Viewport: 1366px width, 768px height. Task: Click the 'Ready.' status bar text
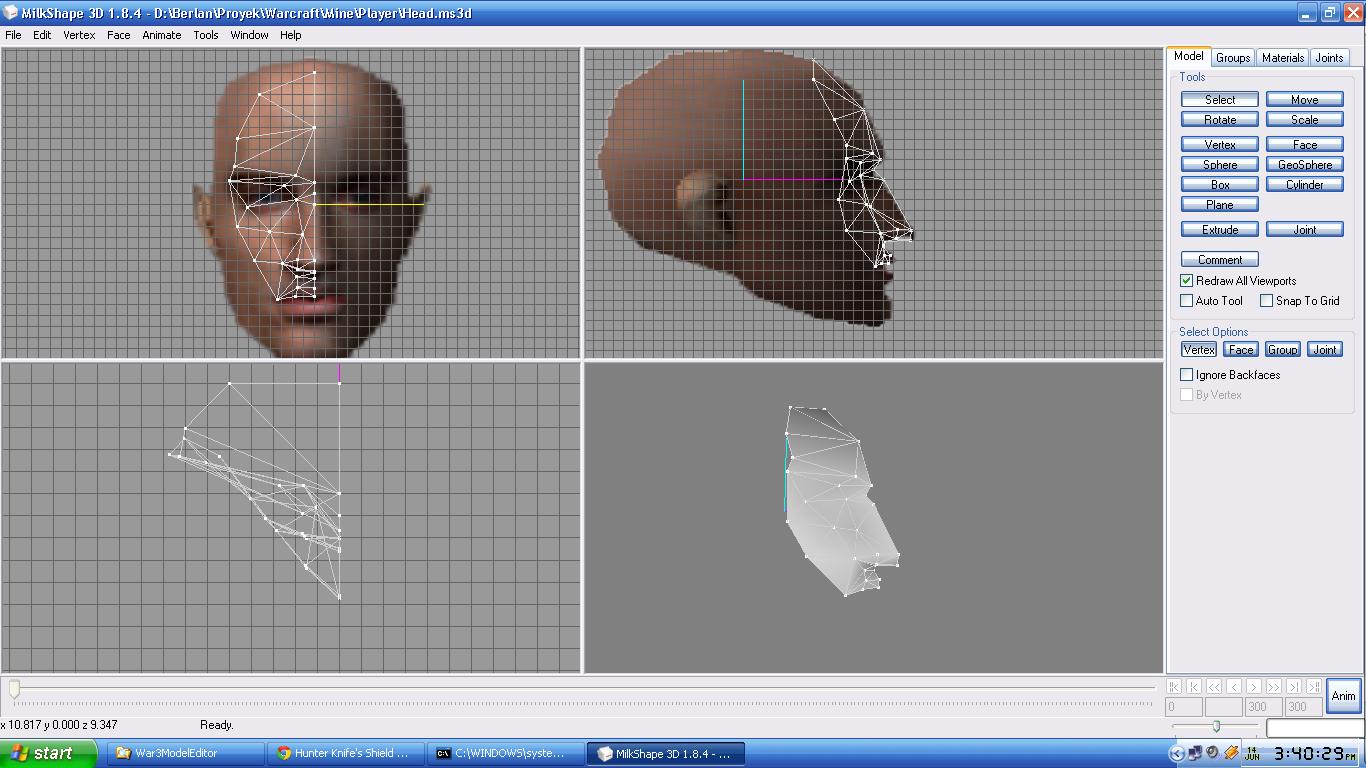[216, 725]
